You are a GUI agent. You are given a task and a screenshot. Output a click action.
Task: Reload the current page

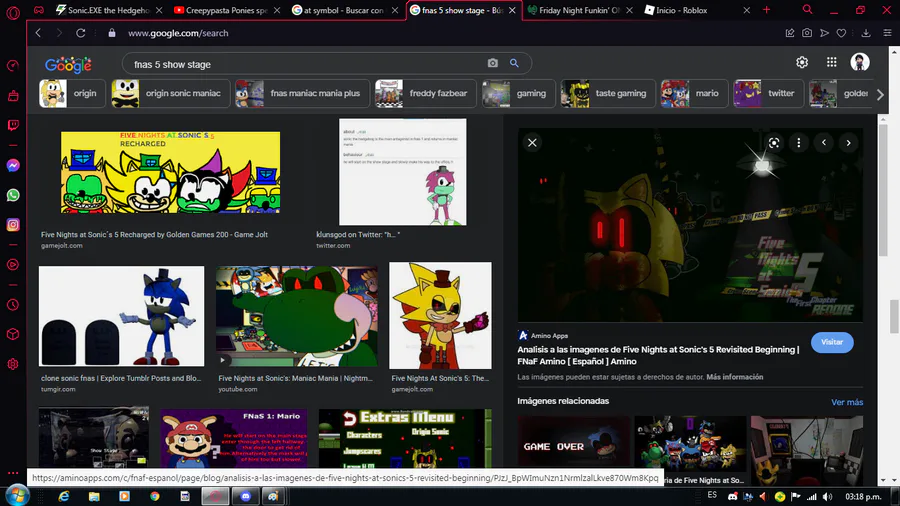pyautogui.click(x=80, y=33)
